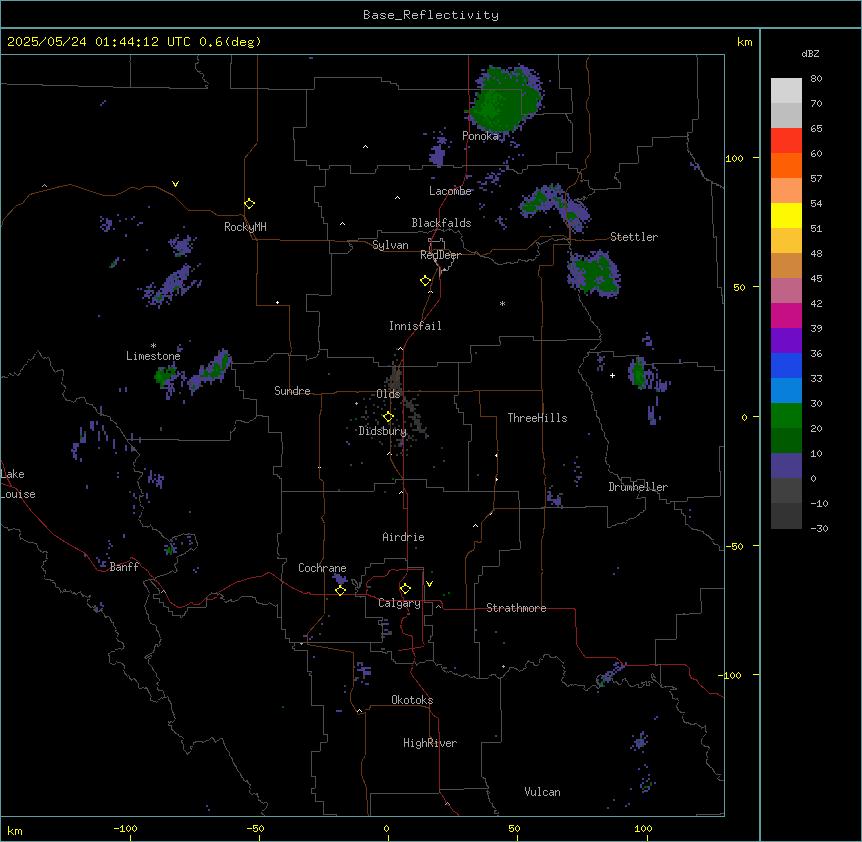
Task: Click the green radar echo beside the Limestone label
Action: (165, 376)
